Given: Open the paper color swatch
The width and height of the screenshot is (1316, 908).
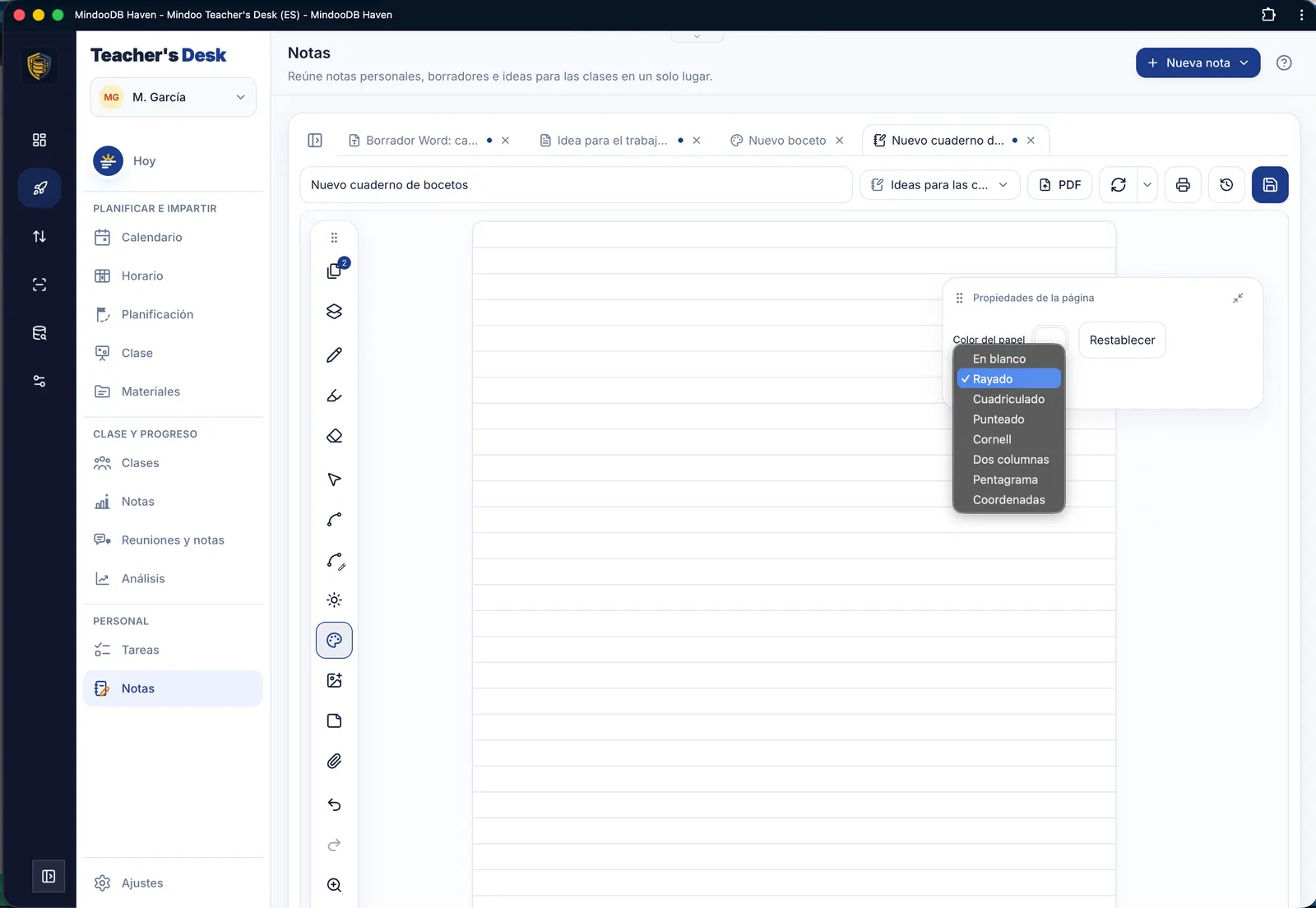Looking at the screenshot, I should point(1050,336).
